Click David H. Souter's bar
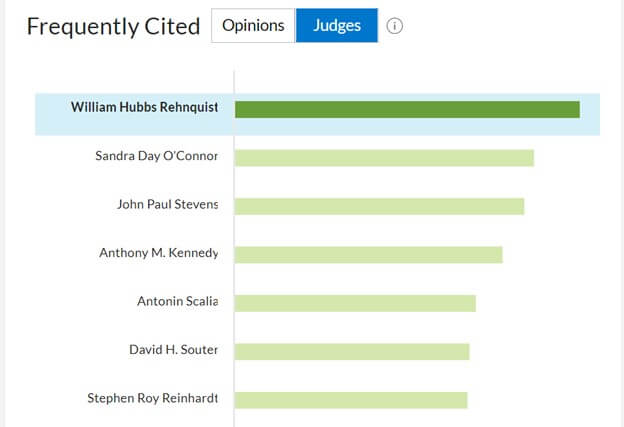 click(352, 351)
